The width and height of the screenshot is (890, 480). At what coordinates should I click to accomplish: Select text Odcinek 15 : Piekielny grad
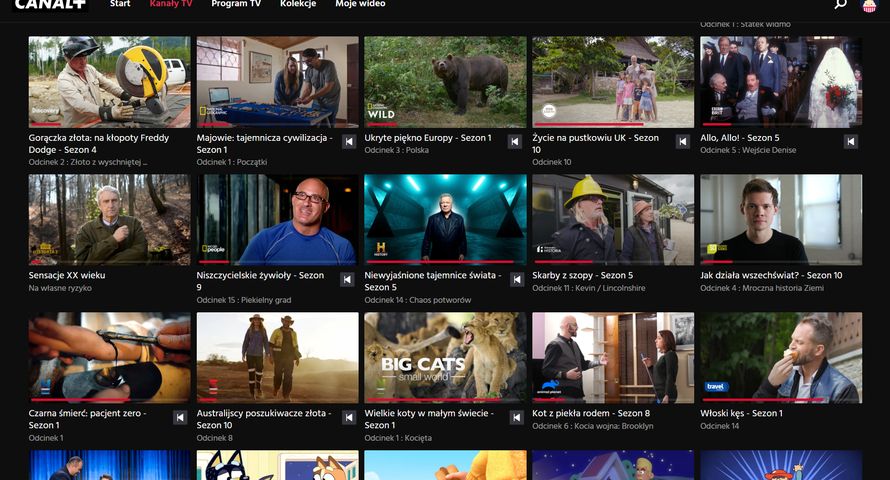pyautogui.click(x=244, y=300)
